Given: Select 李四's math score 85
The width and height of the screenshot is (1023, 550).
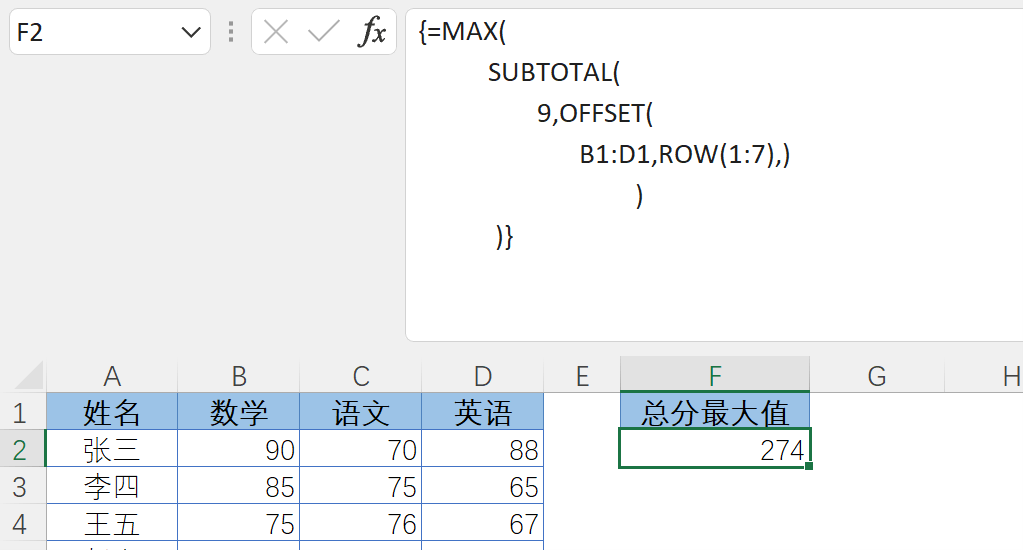Looking at the screenshot, I should 239,487.
